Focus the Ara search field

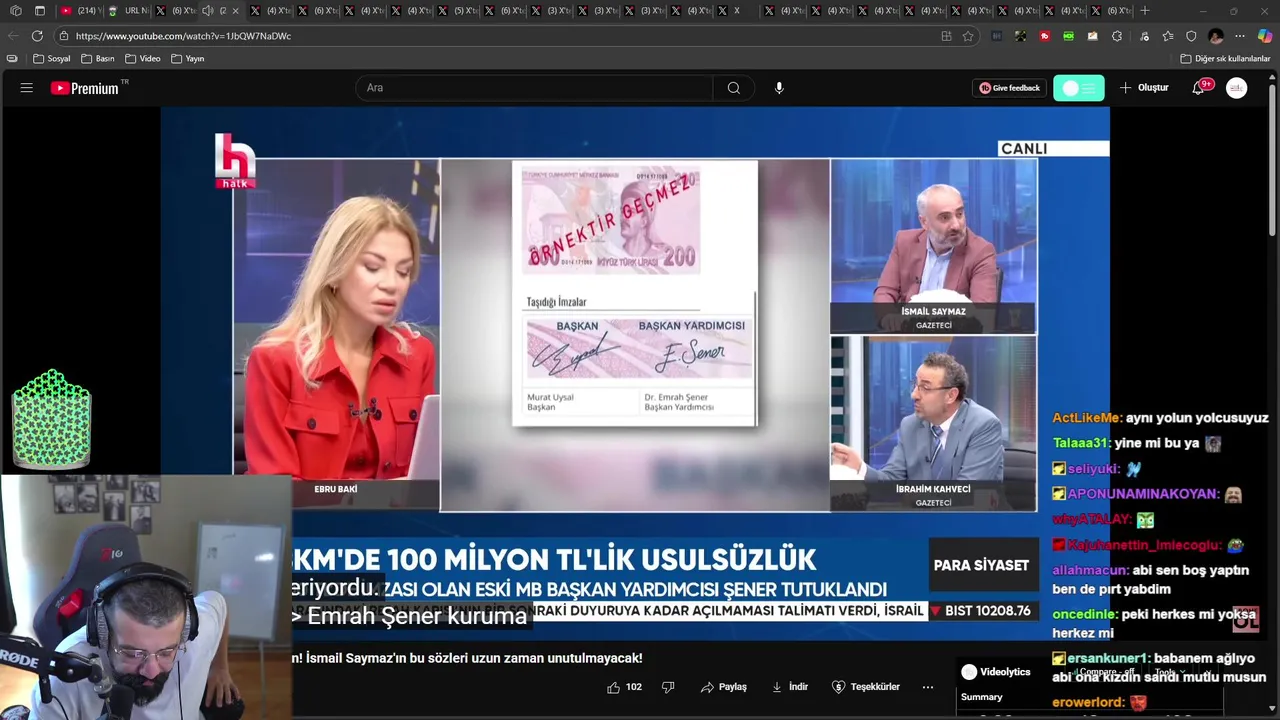(535, 88)
